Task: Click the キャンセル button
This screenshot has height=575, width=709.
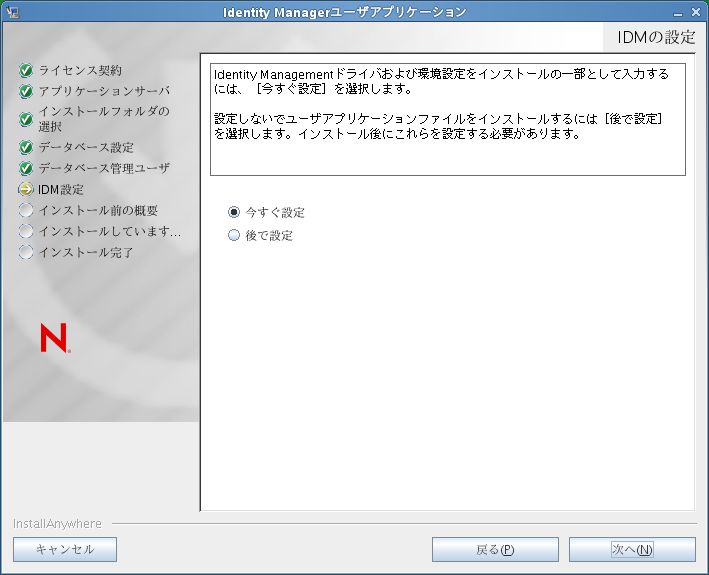Action: click(x=65, y=549)
